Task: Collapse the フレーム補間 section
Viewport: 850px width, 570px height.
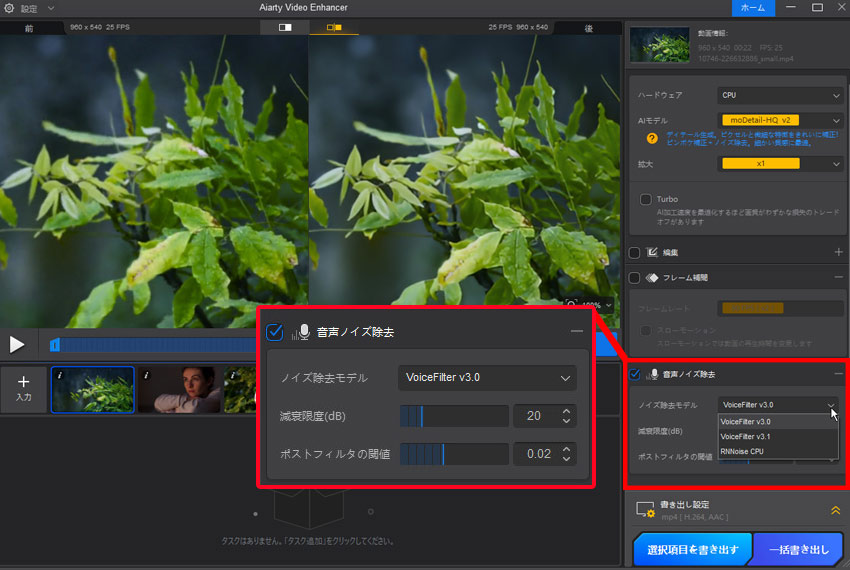Action: click(838, 277)
